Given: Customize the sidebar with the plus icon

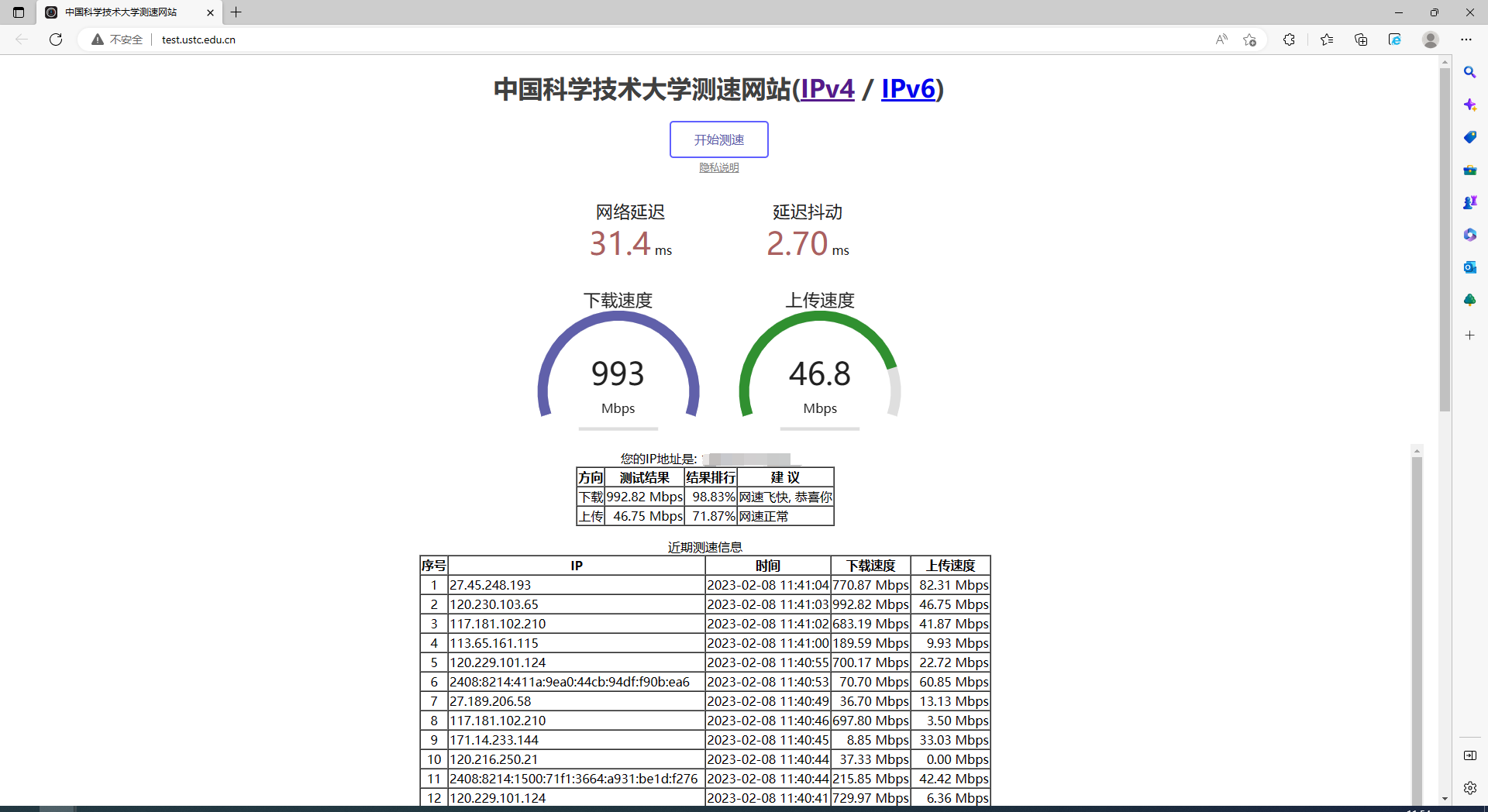Looking at the screenshot, I should coord(1469,335).
